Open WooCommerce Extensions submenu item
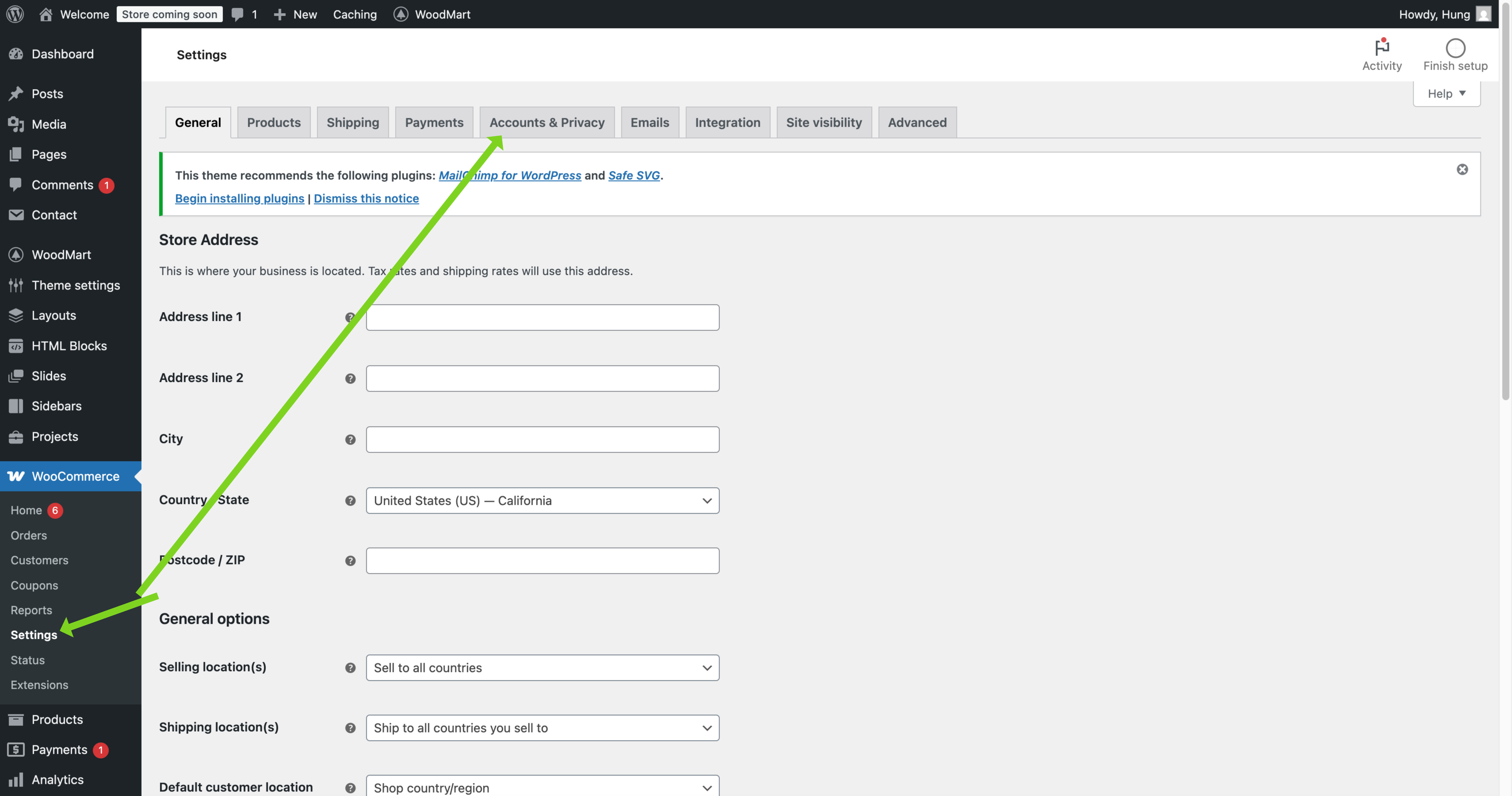Viewport: 1512px width, 796px height. point(39,685)
